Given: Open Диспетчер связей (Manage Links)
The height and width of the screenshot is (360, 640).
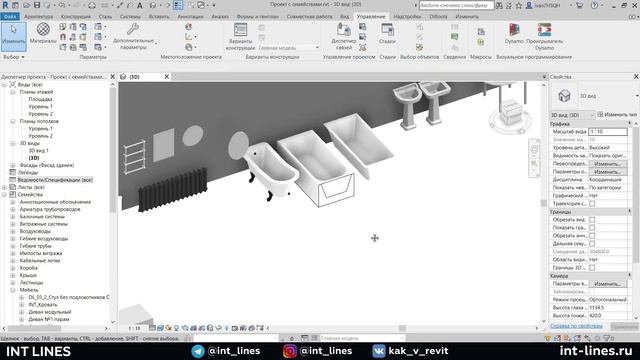Looking at the screenshot, I should click(344, 36).
